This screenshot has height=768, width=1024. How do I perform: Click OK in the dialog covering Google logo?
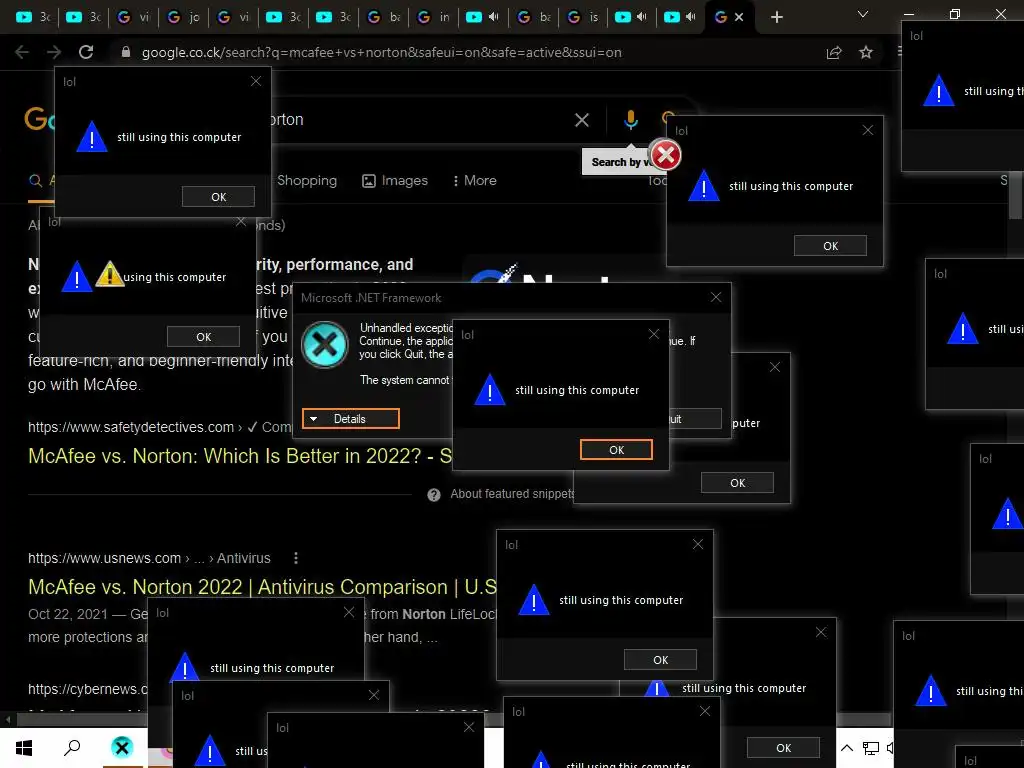click(218, 197)
